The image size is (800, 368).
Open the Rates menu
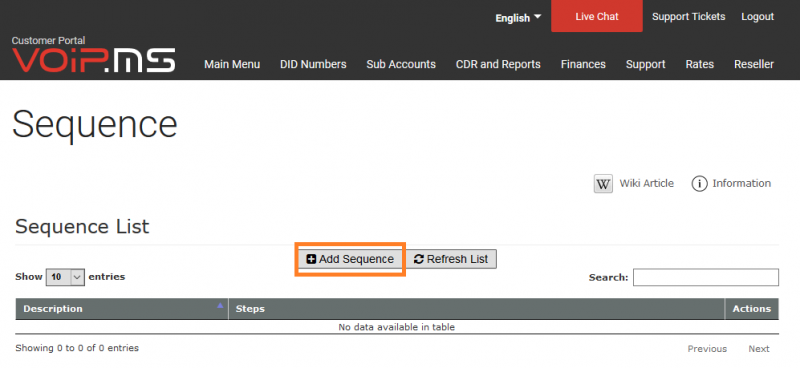point(699,64)
